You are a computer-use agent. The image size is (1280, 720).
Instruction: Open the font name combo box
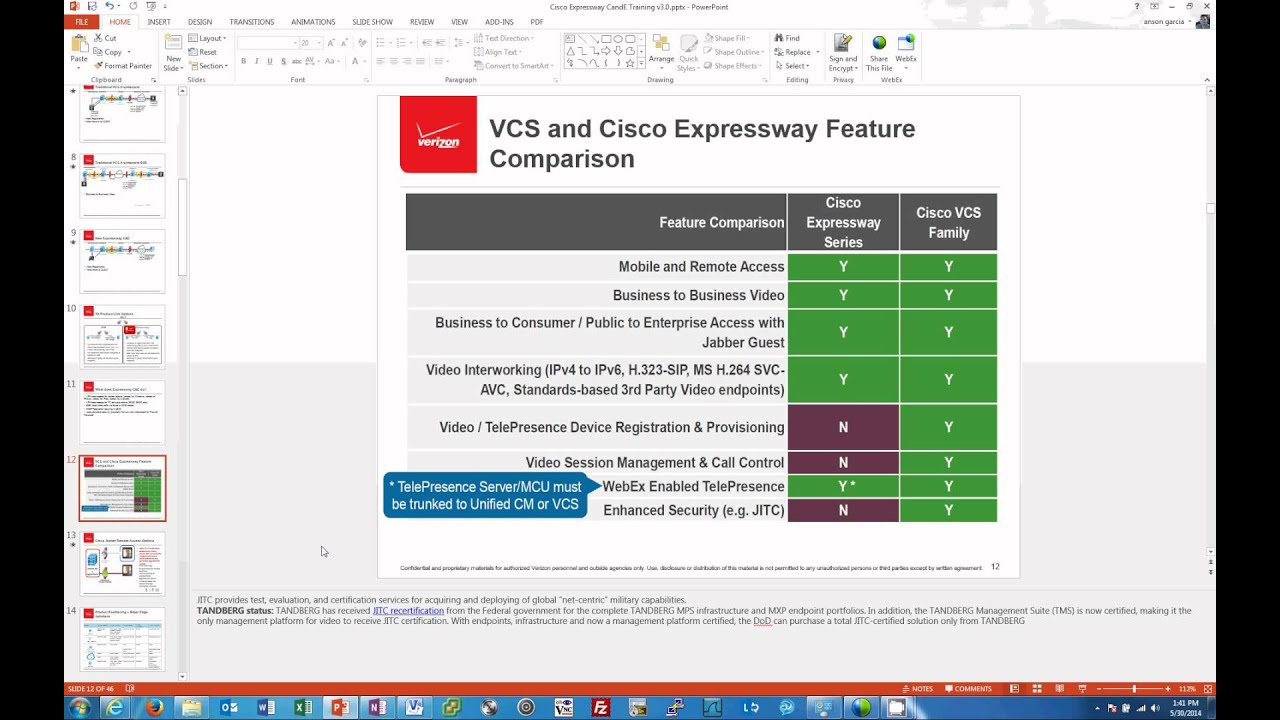point(267,43)
